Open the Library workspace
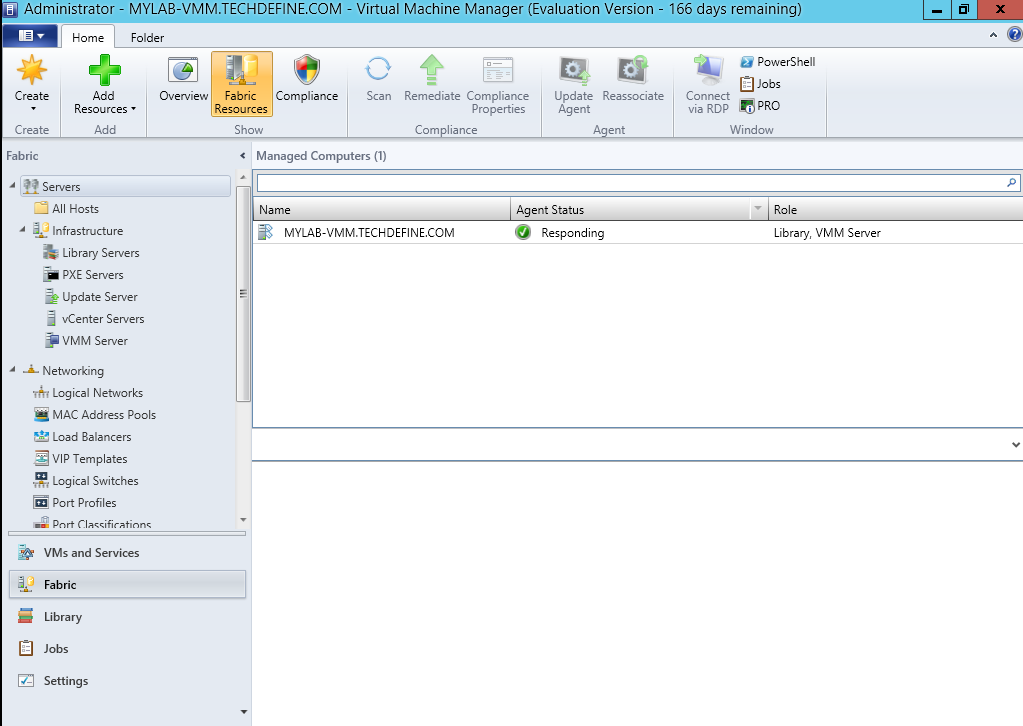This screenshot has height=726, width=1023. tap(127, 616)
